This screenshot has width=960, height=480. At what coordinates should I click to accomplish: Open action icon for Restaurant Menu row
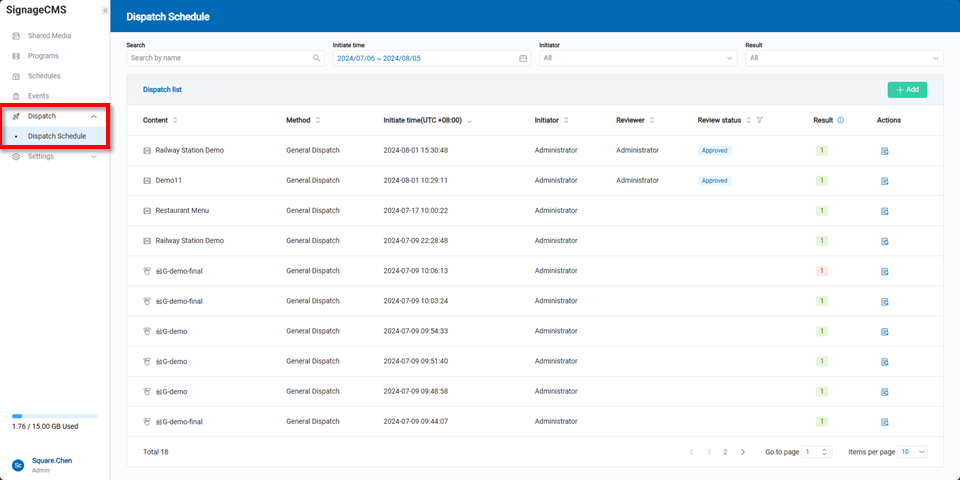885,211
